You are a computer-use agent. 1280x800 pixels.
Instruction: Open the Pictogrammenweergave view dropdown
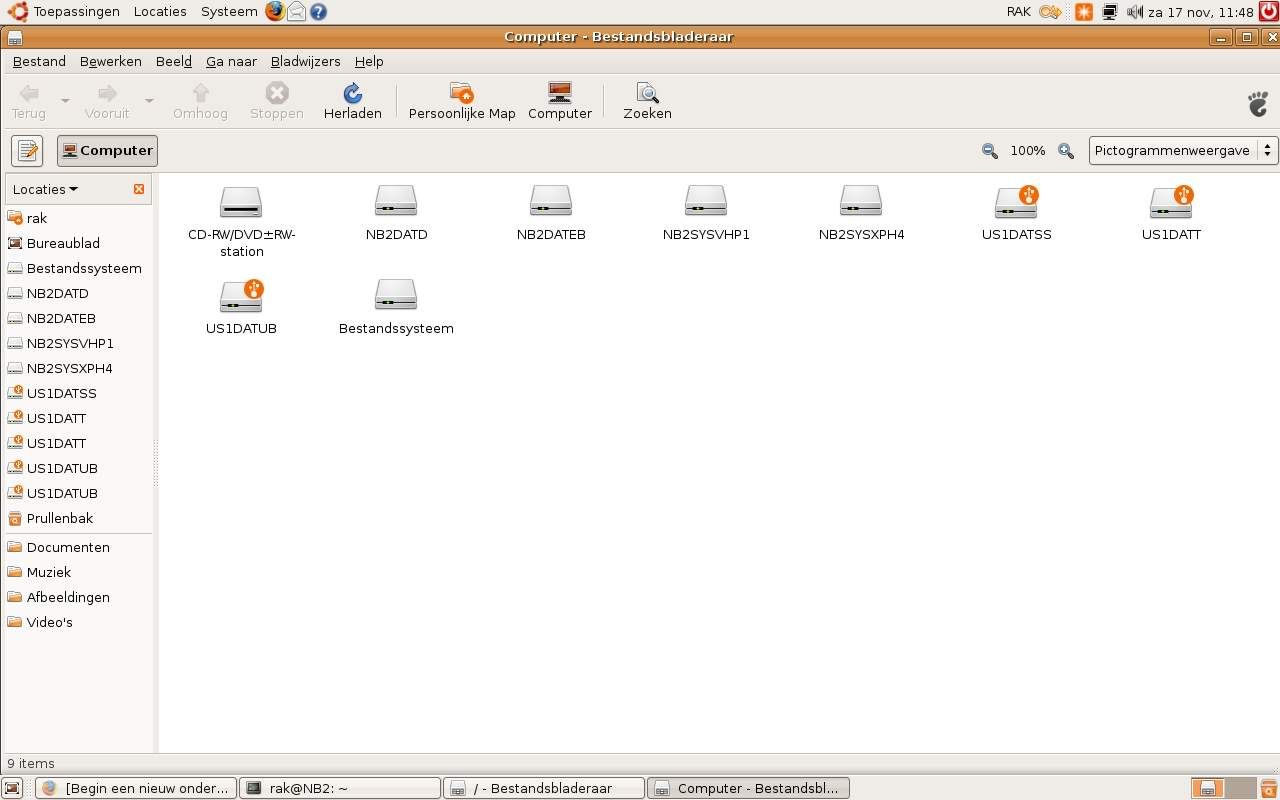[1183, 151]
